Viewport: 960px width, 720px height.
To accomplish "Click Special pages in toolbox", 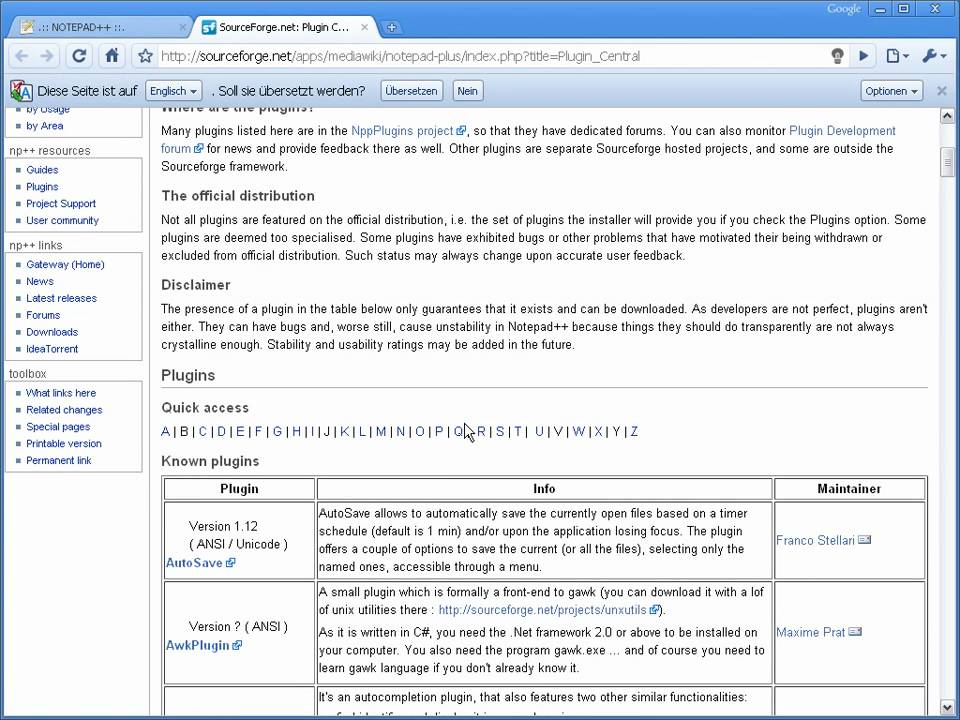I will 58,427.
